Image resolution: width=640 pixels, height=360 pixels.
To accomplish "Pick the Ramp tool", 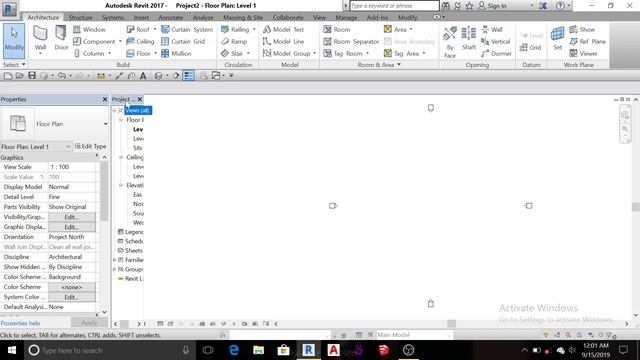I will 234,41.
